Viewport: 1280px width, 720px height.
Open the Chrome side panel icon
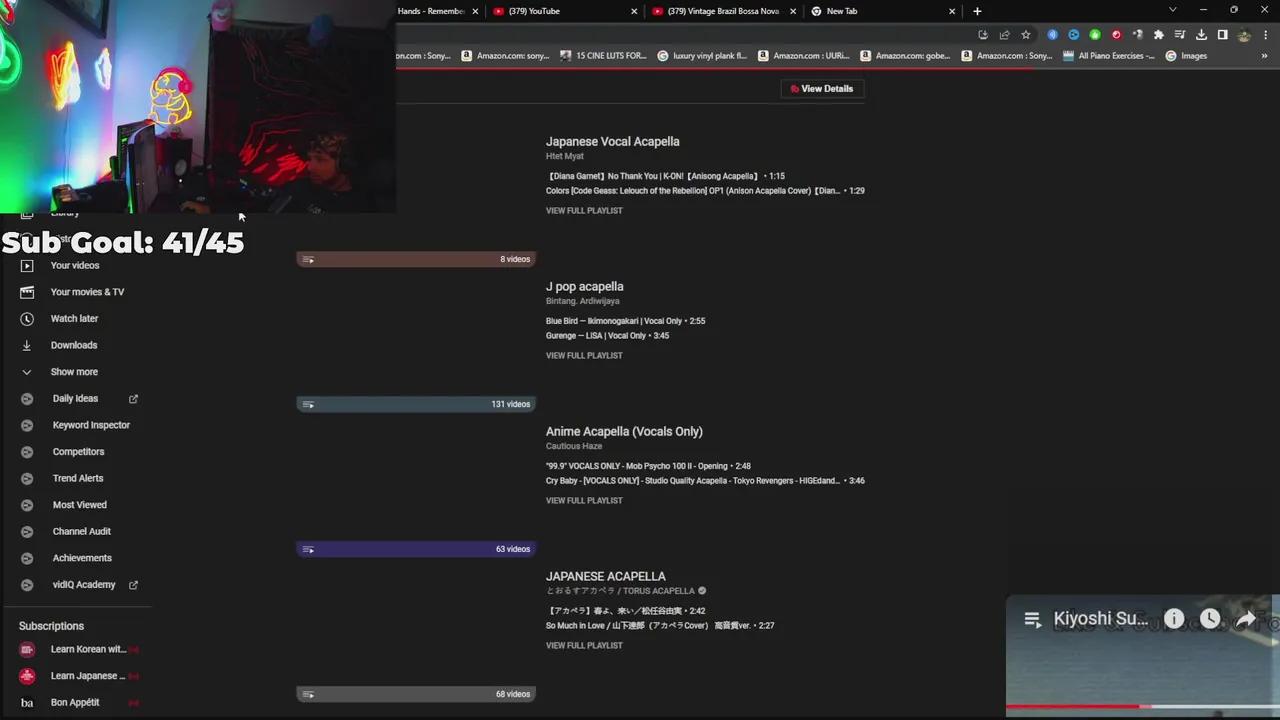[x=1222, y=35]
